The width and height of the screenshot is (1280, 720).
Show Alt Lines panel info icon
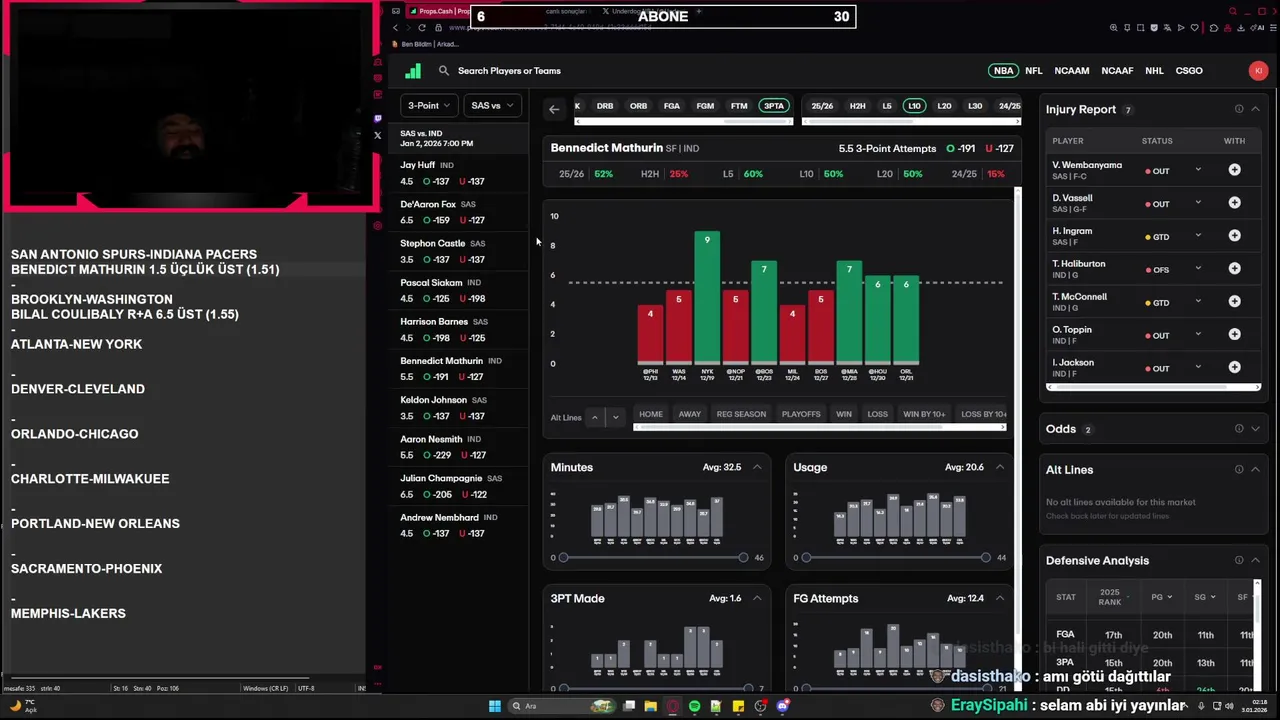point(1239,470)
